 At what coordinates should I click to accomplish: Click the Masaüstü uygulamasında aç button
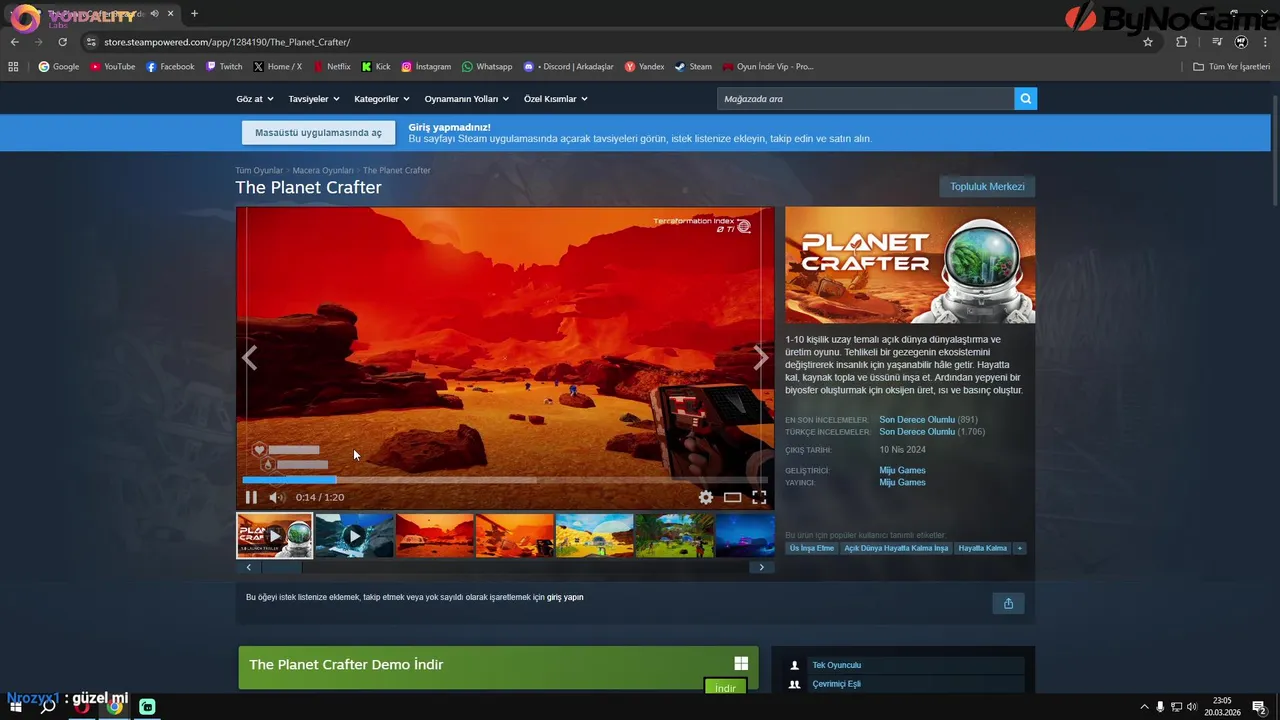pos(318,133)
